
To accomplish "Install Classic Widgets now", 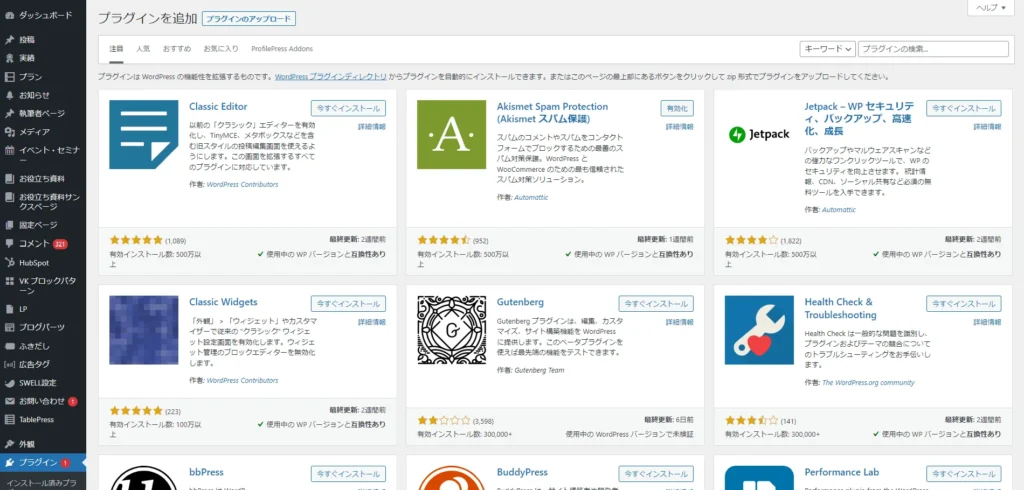I will tap(348, 304).
